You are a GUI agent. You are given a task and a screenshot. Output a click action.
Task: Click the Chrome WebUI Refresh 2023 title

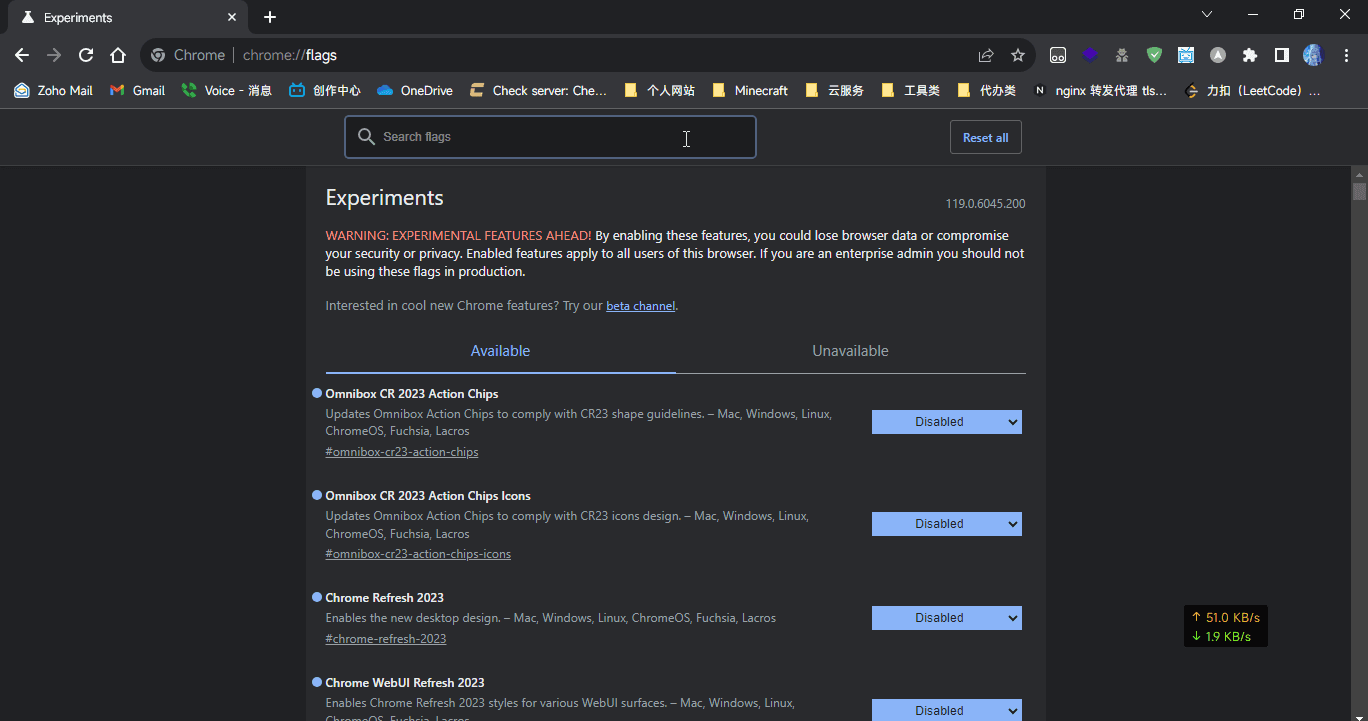(x=405, y=683)
